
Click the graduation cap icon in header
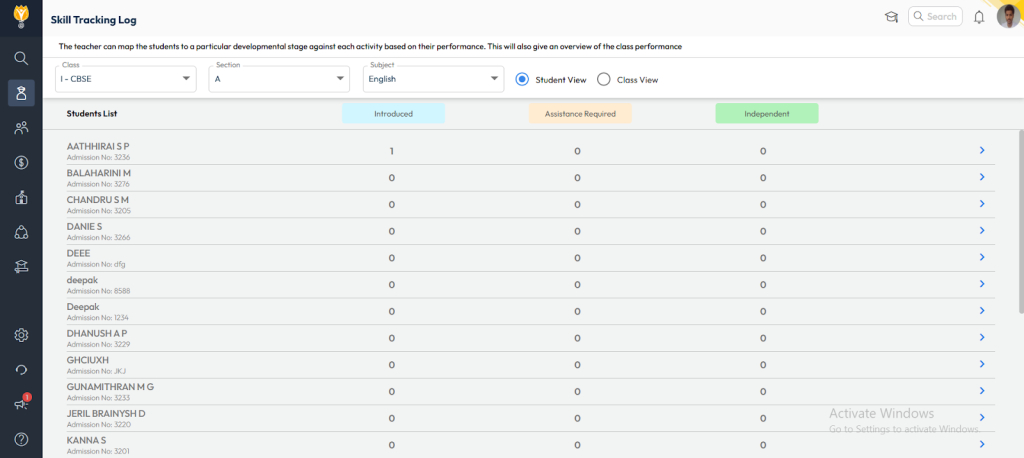[891, 17]
